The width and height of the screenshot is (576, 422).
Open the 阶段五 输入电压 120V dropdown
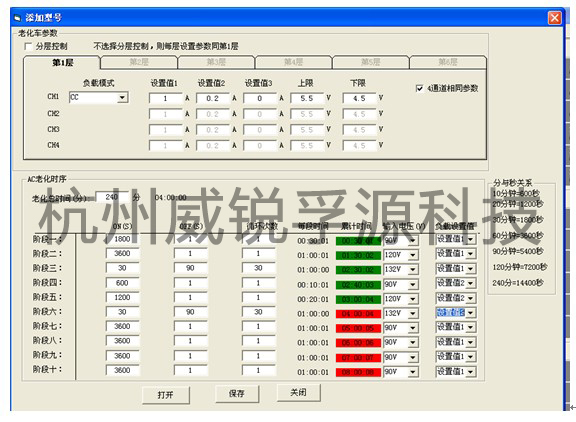coord(413,299)
